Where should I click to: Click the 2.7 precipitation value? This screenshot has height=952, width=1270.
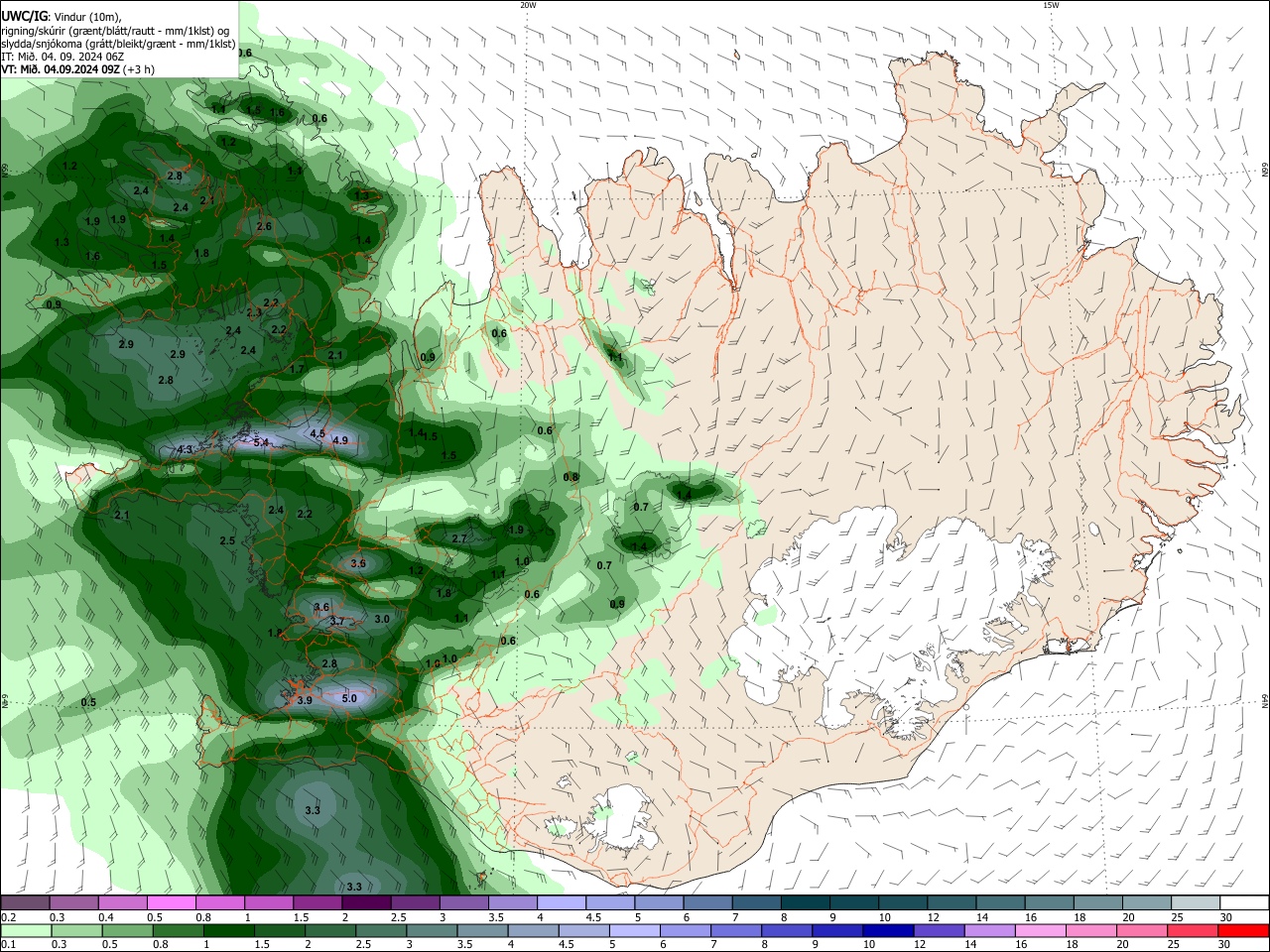(x=459, y=538)
